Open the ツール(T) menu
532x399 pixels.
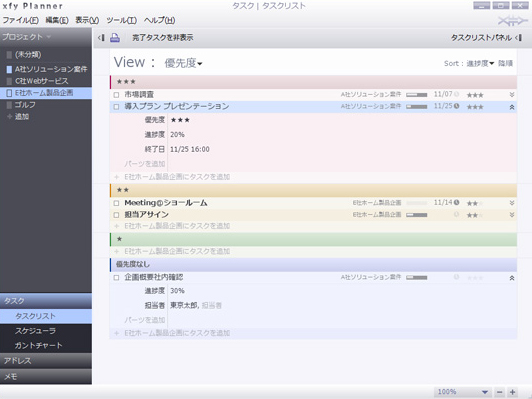(x=121, y=20)
